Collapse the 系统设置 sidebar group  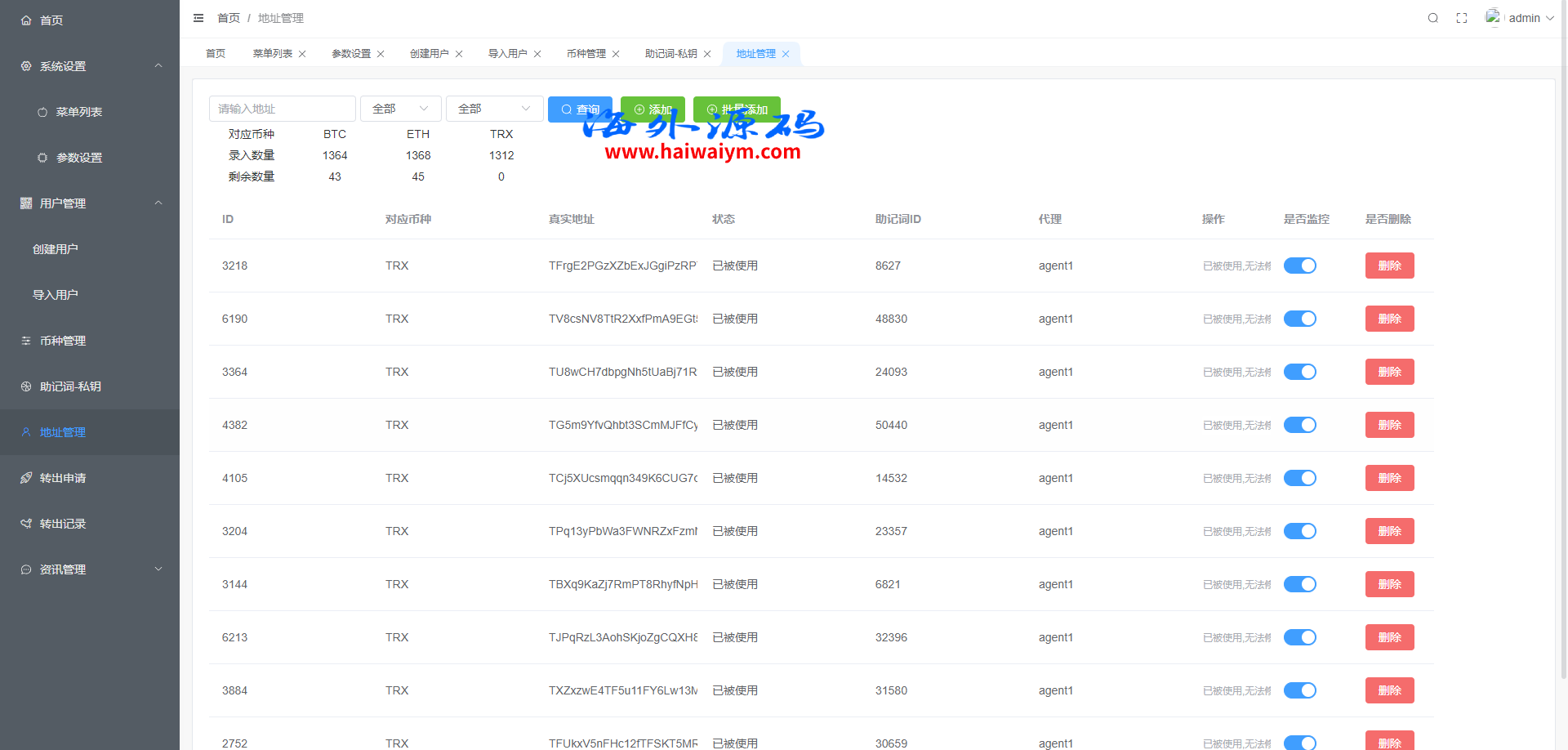pyautogui.click(x=90, y=66)
